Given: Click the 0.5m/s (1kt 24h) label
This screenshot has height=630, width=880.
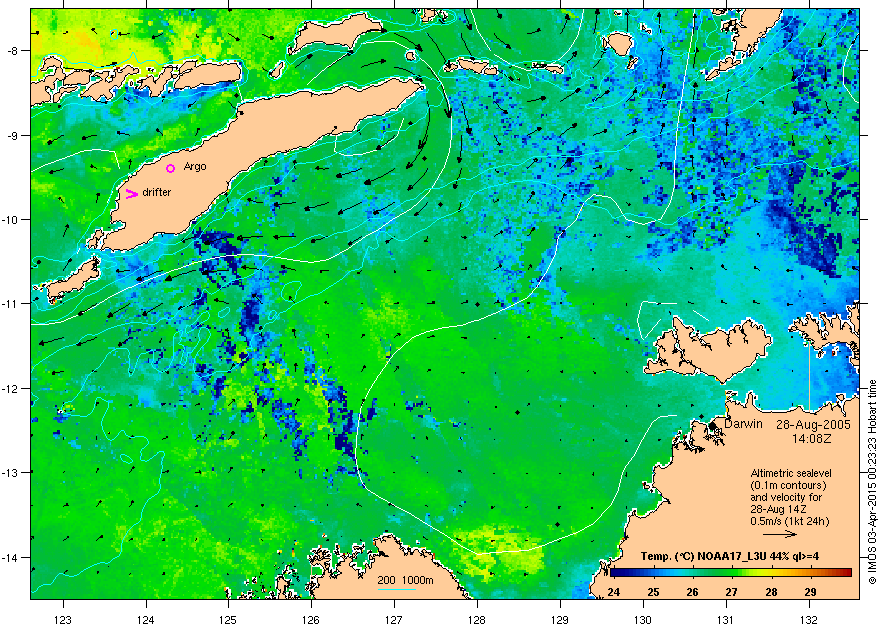Looking at the screenshot, I should (790, 521).
